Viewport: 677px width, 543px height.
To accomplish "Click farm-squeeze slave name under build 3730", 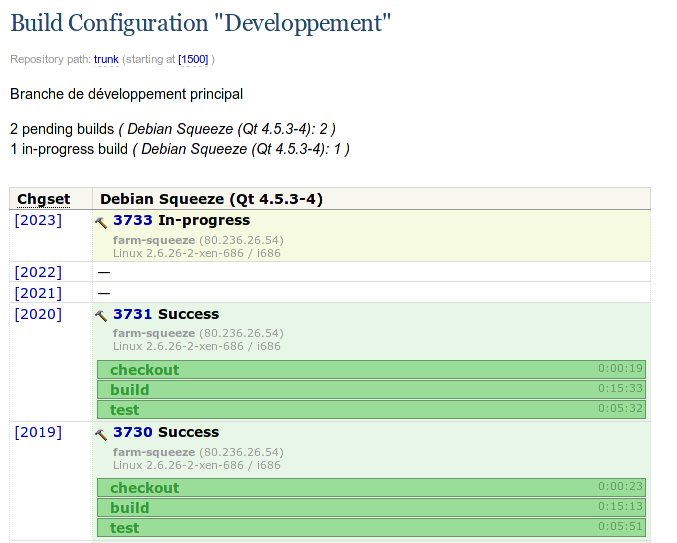I will point(154,452).
